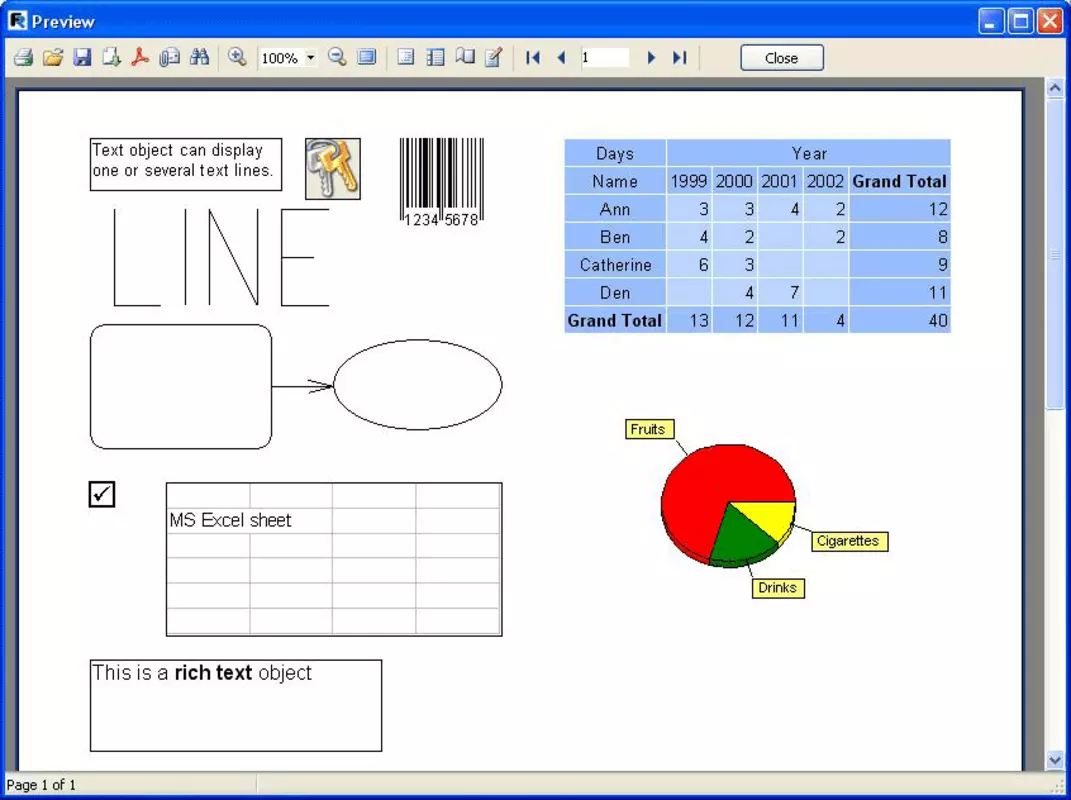Click the Zoom In magnifier icon
This screenshot has height=800, width=1071.
tap(237, 57)
